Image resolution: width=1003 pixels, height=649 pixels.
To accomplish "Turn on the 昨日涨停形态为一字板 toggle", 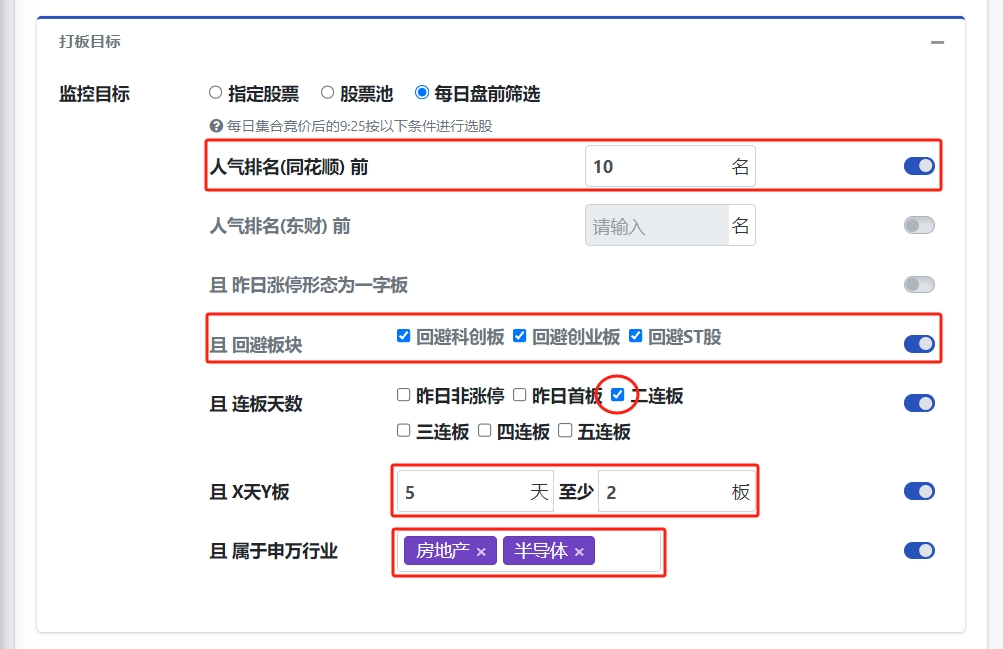I will click(919, 284).
